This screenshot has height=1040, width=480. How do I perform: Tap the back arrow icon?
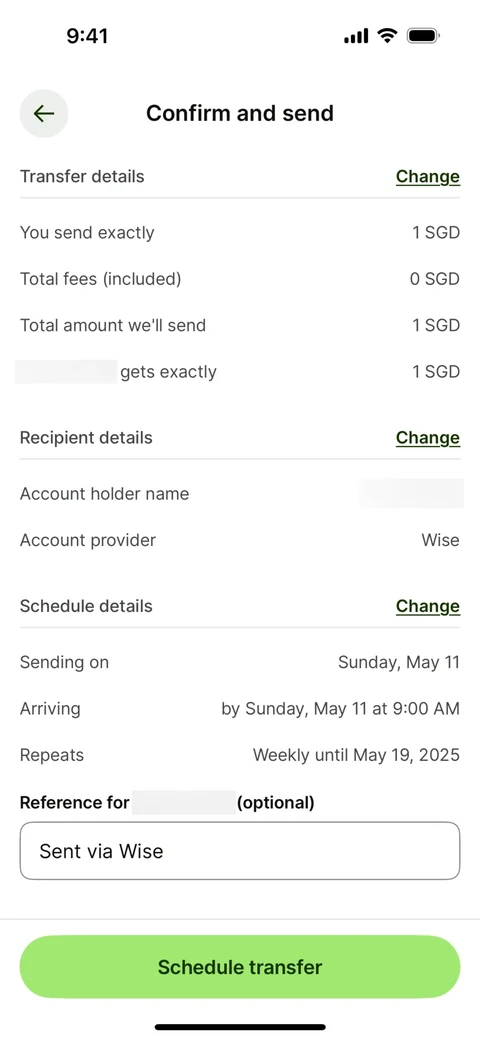44,113
